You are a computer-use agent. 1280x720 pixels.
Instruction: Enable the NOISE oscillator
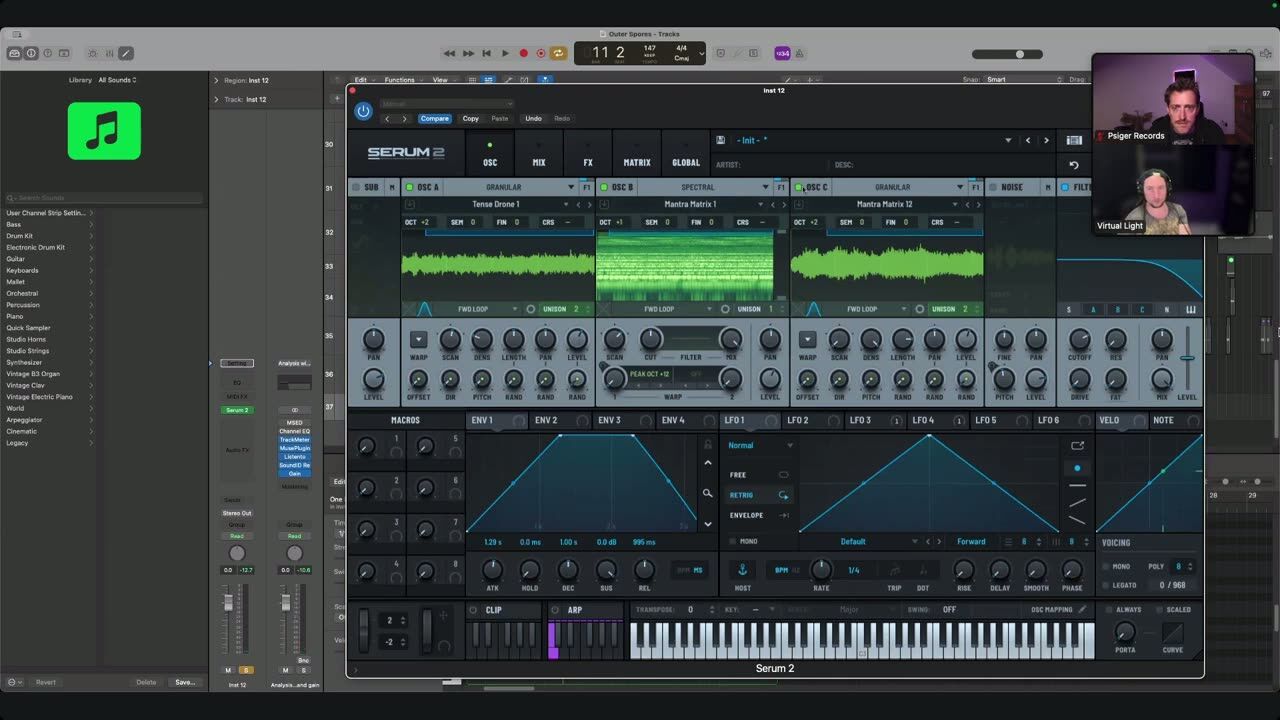click(x=992, y=187)
